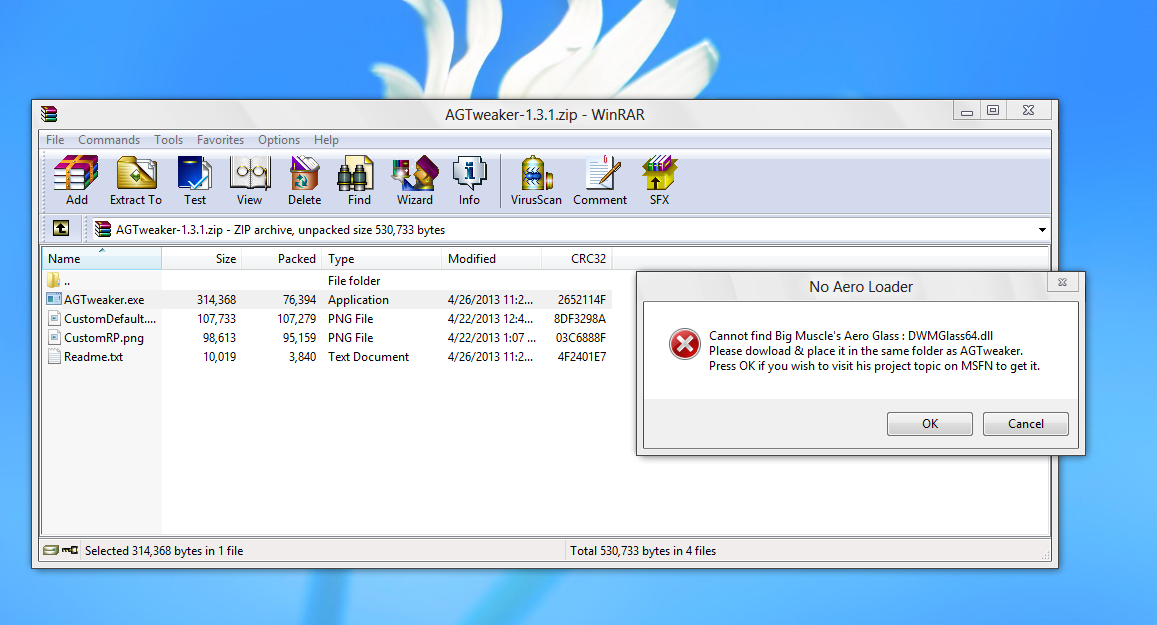This screenshot has width=1157, height=625.
Task: Sort files by CRC32 column header
Action: click(x=577, y=258)
